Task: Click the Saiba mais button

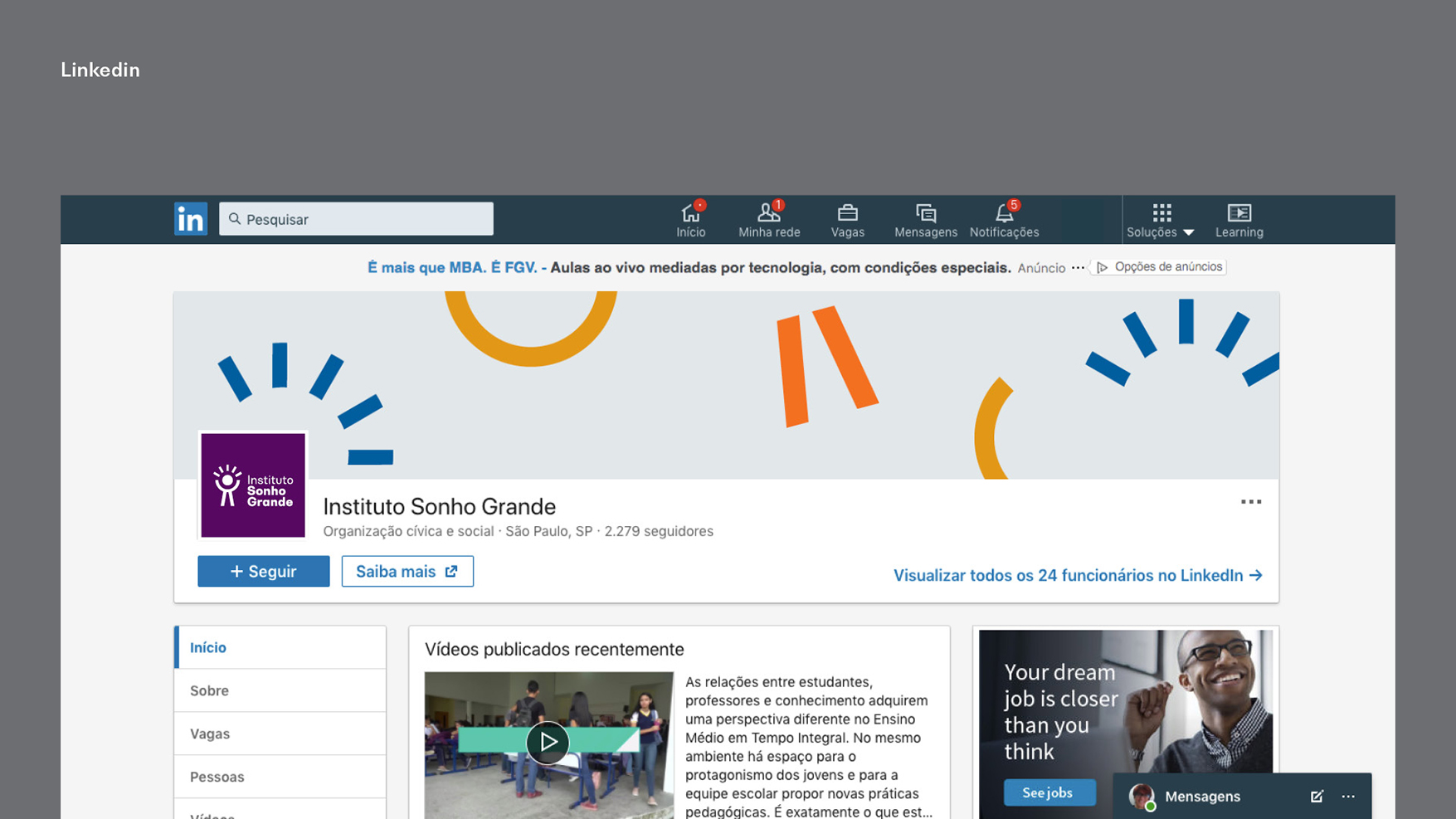Action: coord(407,571)
